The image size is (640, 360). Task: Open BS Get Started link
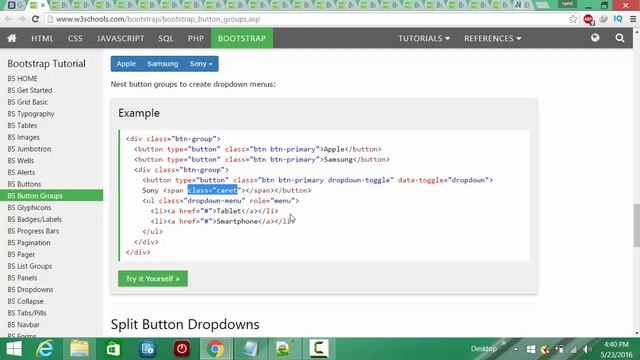(30, 90)
